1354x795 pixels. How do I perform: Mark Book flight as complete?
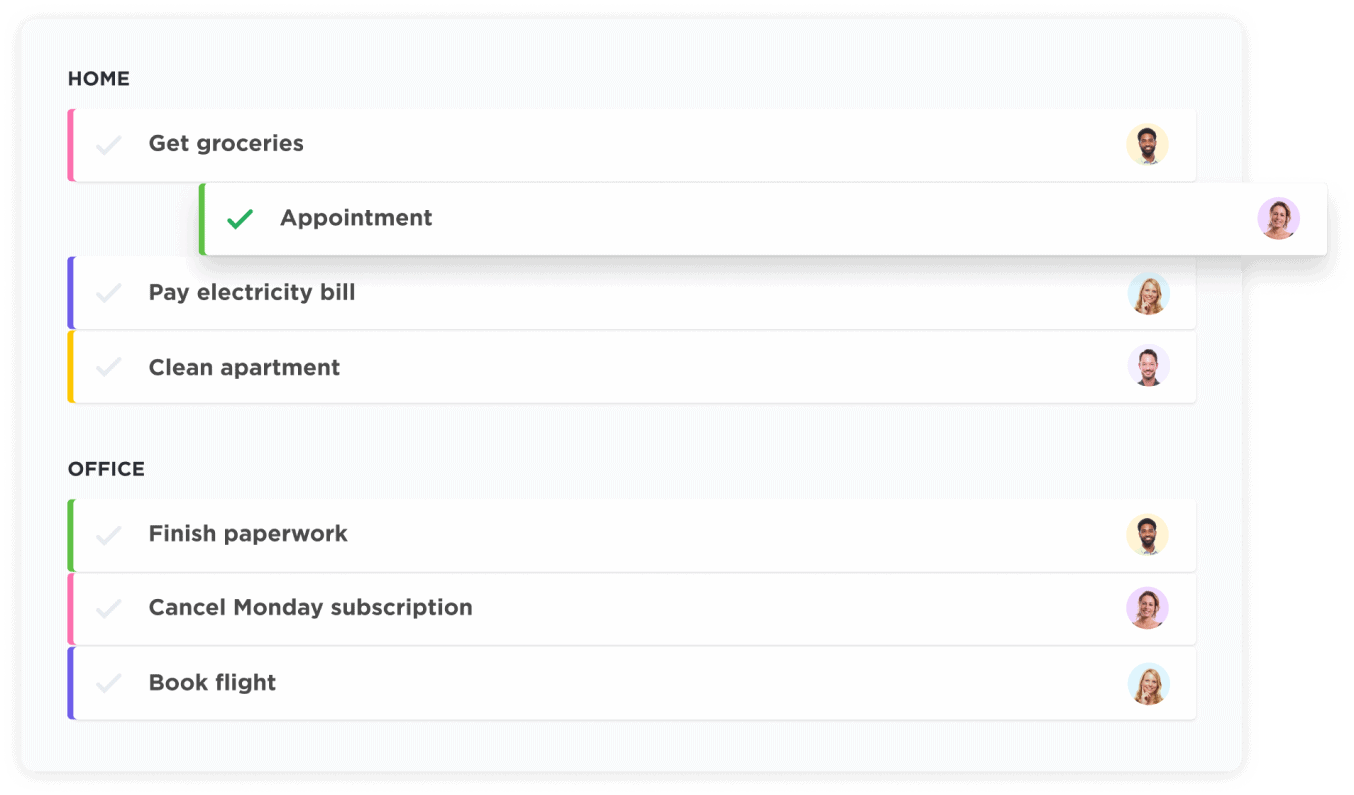(109, 684)
